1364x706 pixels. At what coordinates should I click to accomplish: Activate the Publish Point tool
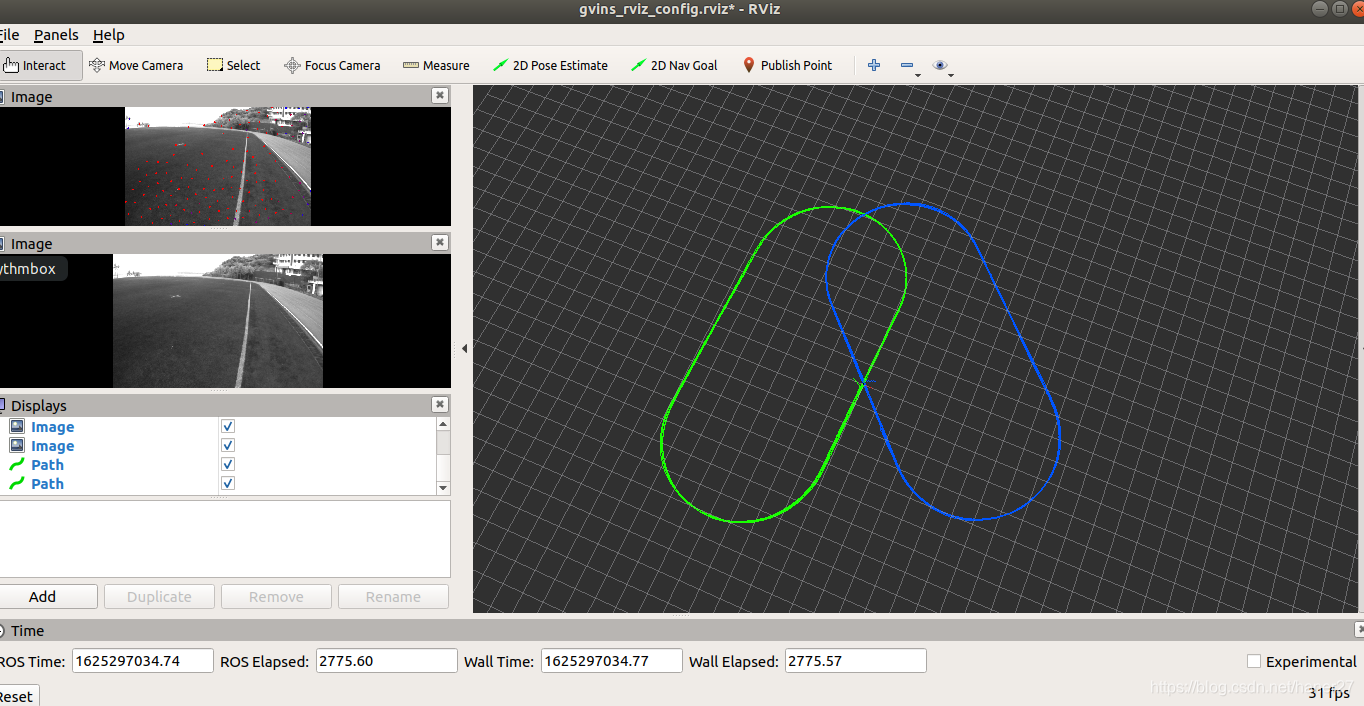click(787, 65)
